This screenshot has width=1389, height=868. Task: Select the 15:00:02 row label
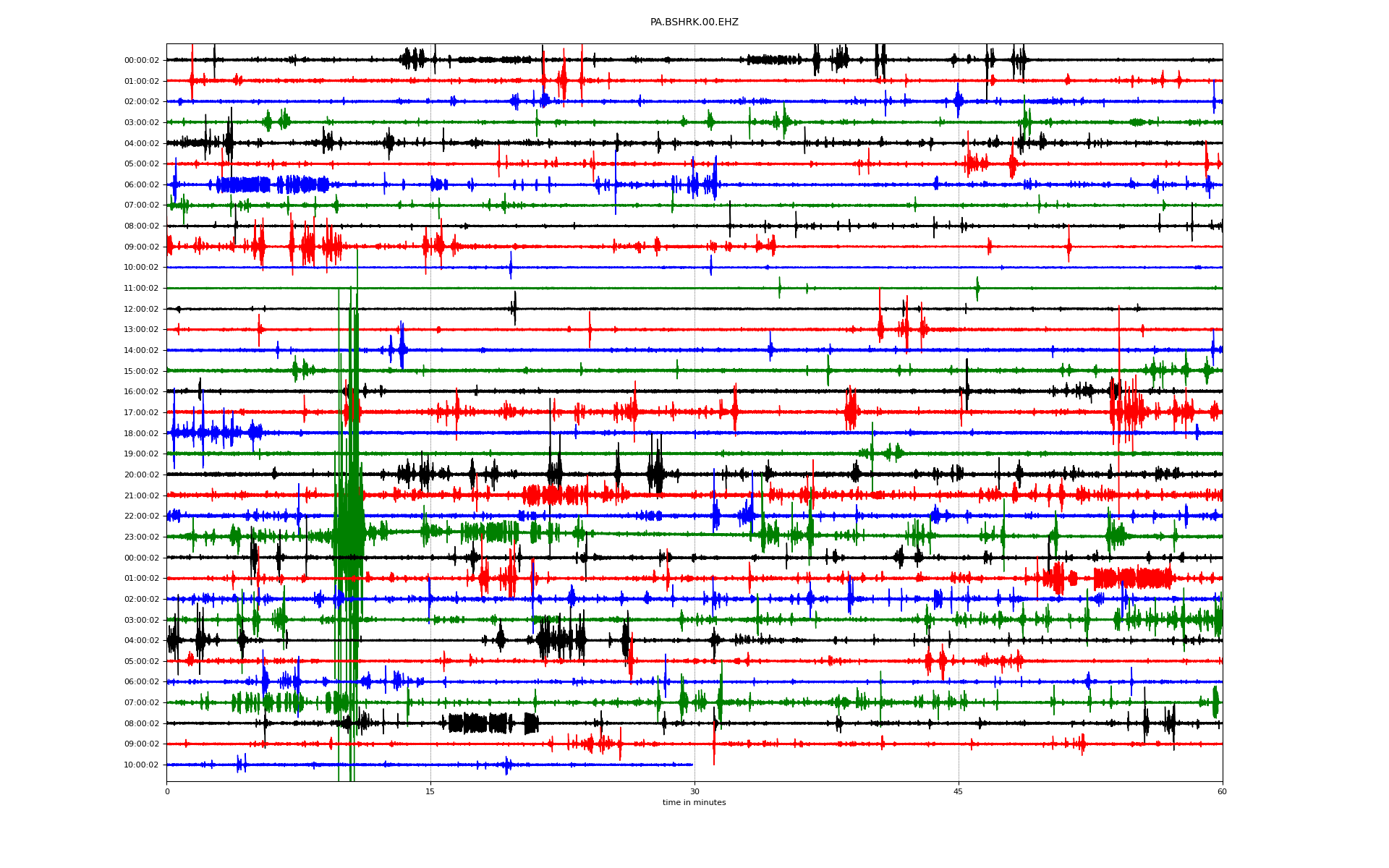[141, 372]
